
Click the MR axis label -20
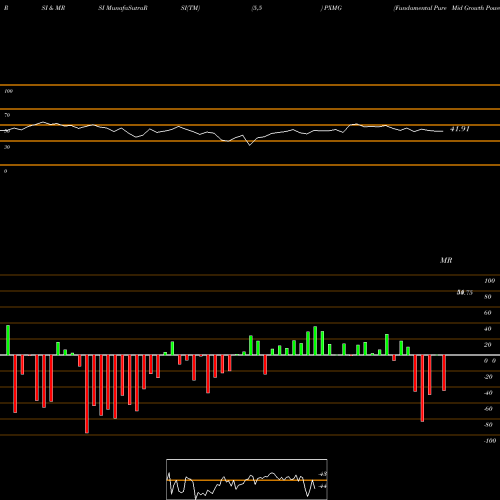488,377
